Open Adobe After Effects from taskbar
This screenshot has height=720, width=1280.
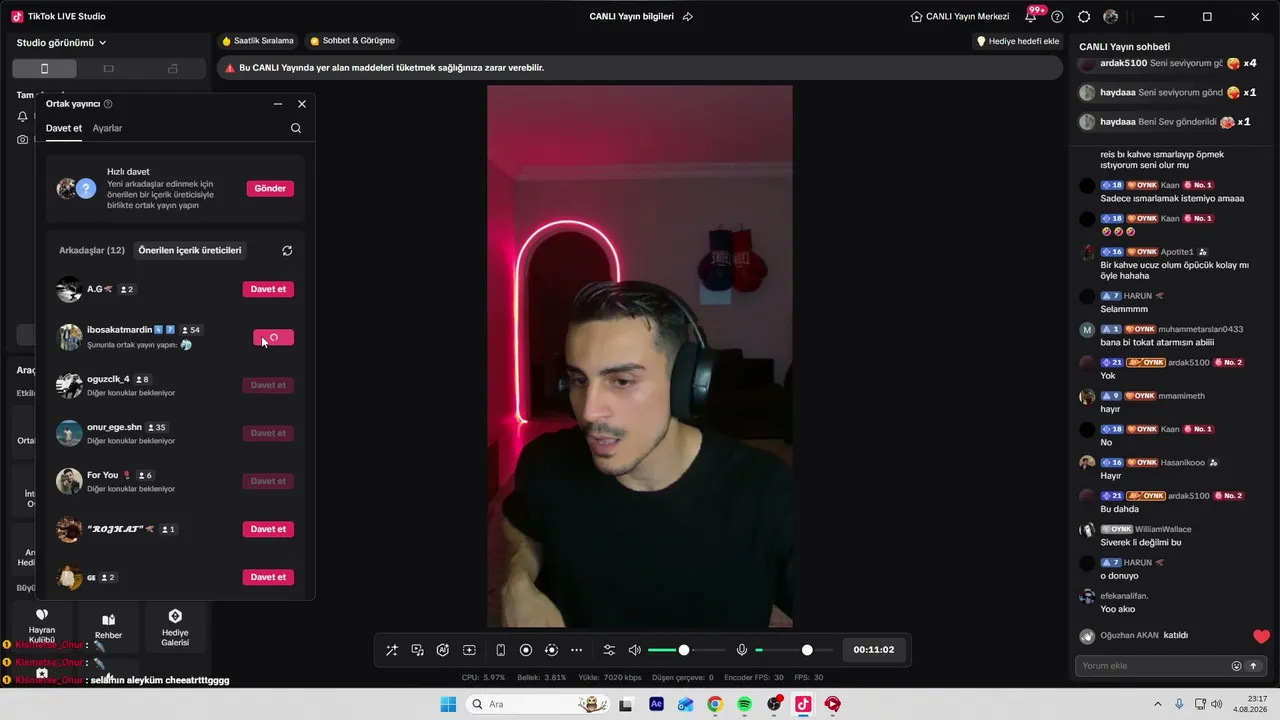(x=656, y=704)
